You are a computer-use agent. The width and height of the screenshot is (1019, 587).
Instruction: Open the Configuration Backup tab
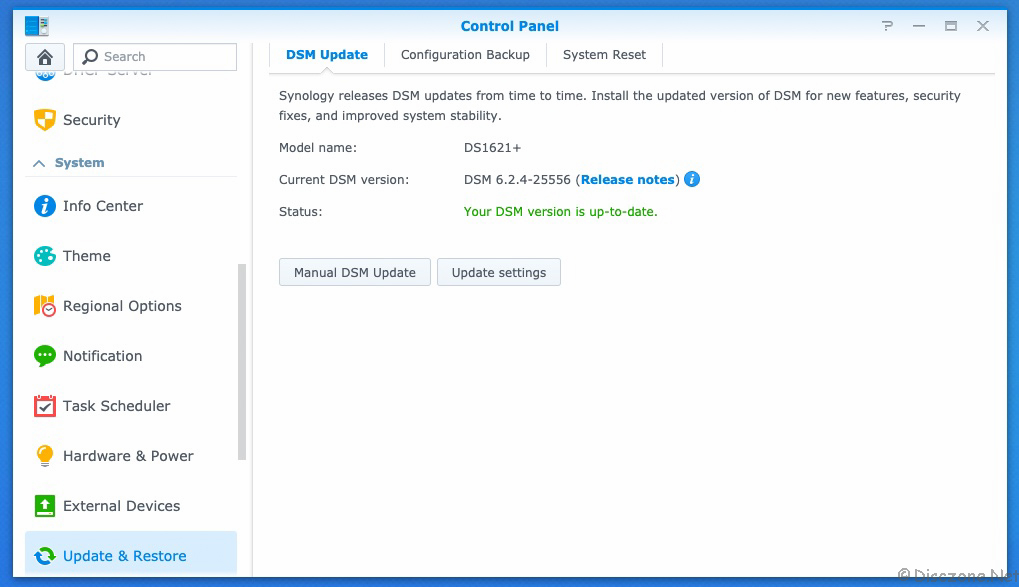click(x=465, y=55)
